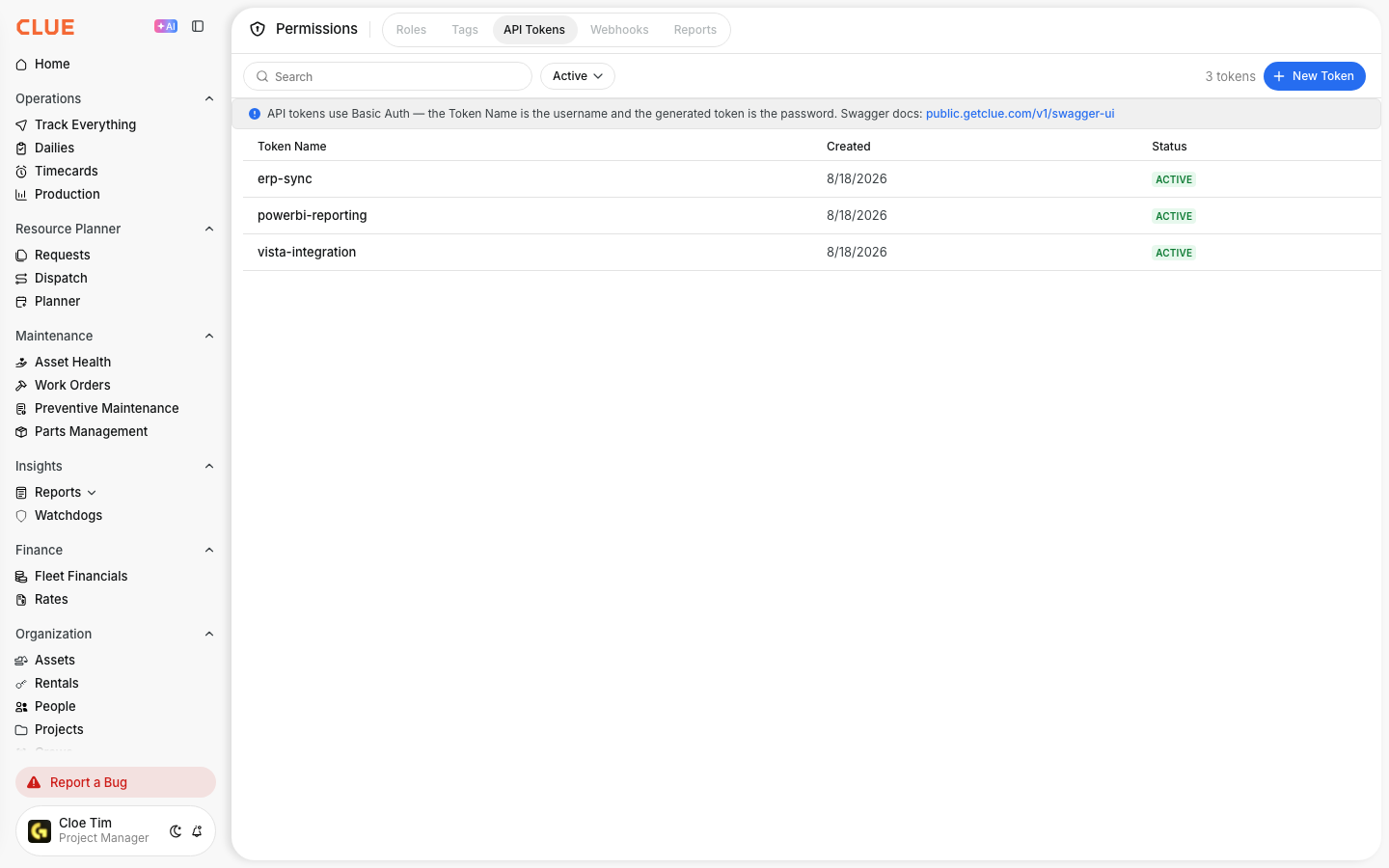Open Track Everything icon
Viewport: 1389px width, 868px height.
pyautogui.click(x=21, y=125)
